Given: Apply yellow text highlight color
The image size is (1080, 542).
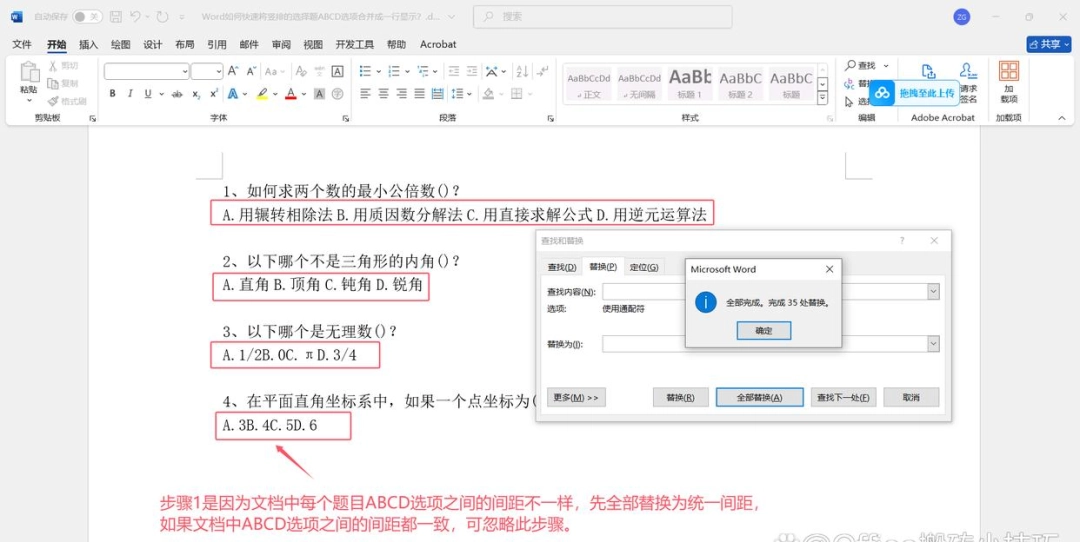Looking at the screenshot, I should [x=262, y=94].
